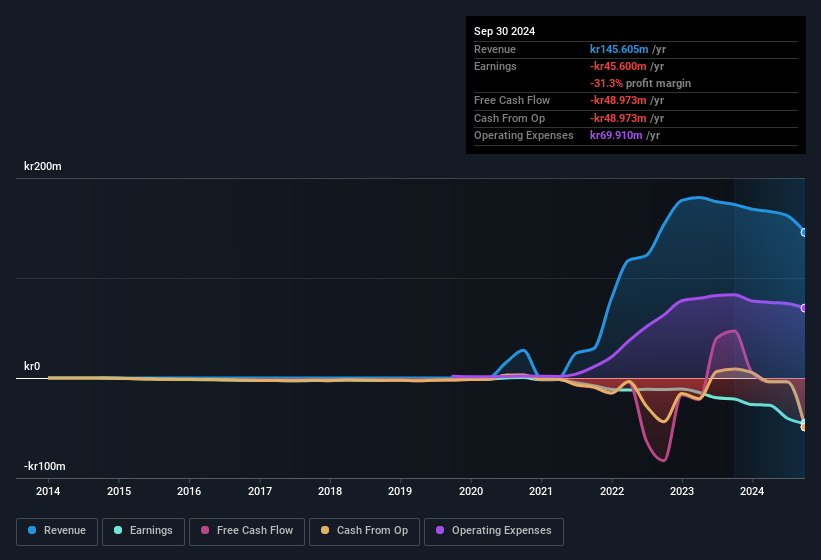Click the kr200m y-axis label
This screenshot has width=821, height=560.
pos(42,166)
